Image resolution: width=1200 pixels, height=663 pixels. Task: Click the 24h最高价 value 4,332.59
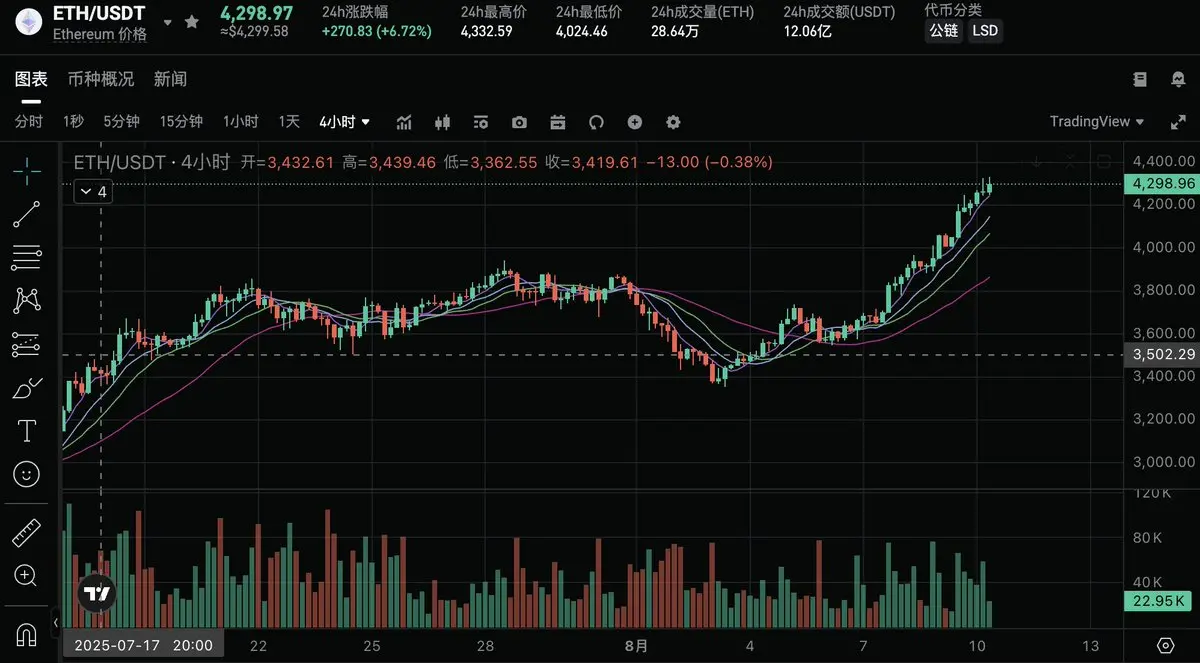[486, 31]
